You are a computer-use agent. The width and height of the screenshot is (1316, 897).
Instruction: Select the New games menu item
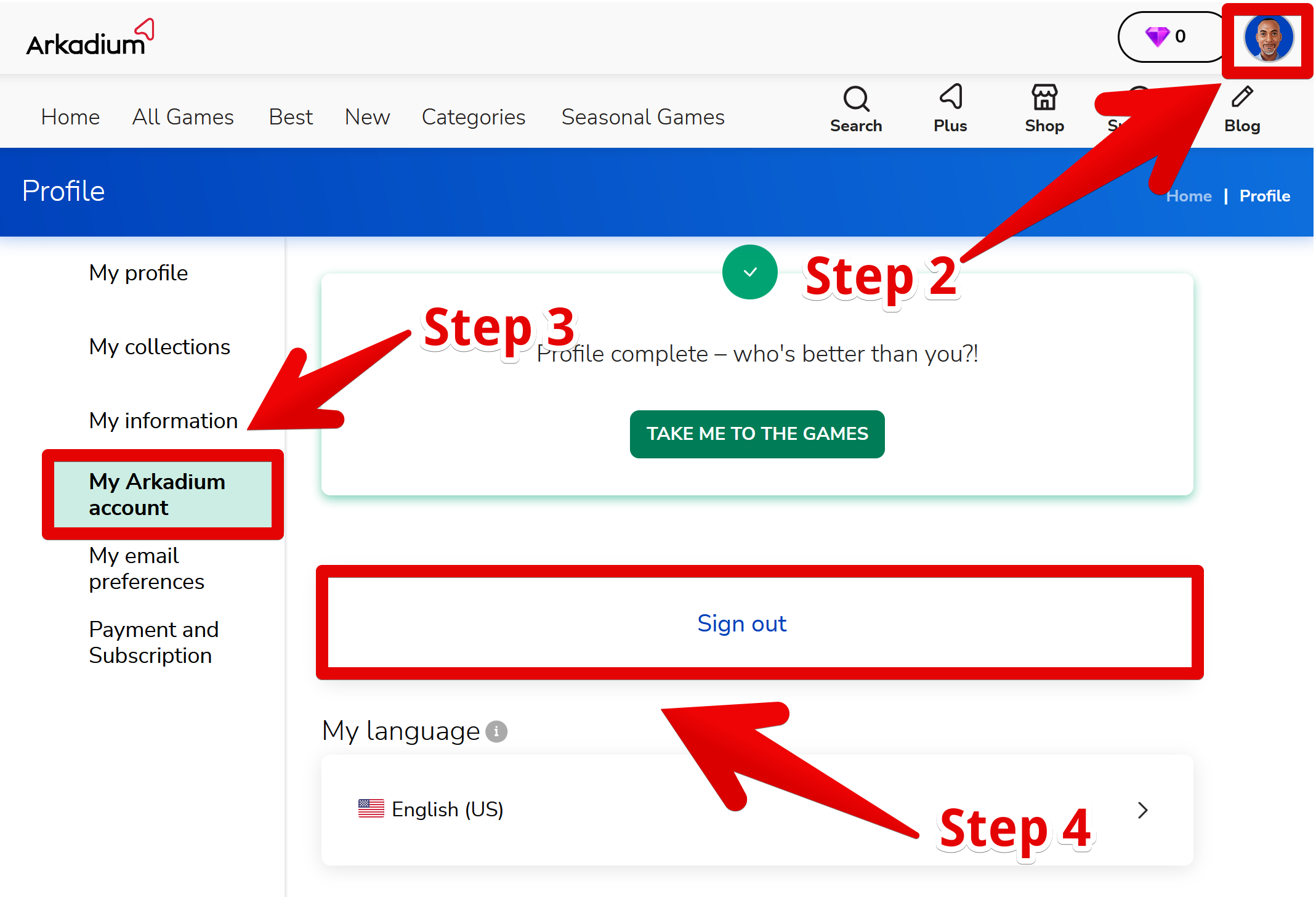[x=367, y=117]
